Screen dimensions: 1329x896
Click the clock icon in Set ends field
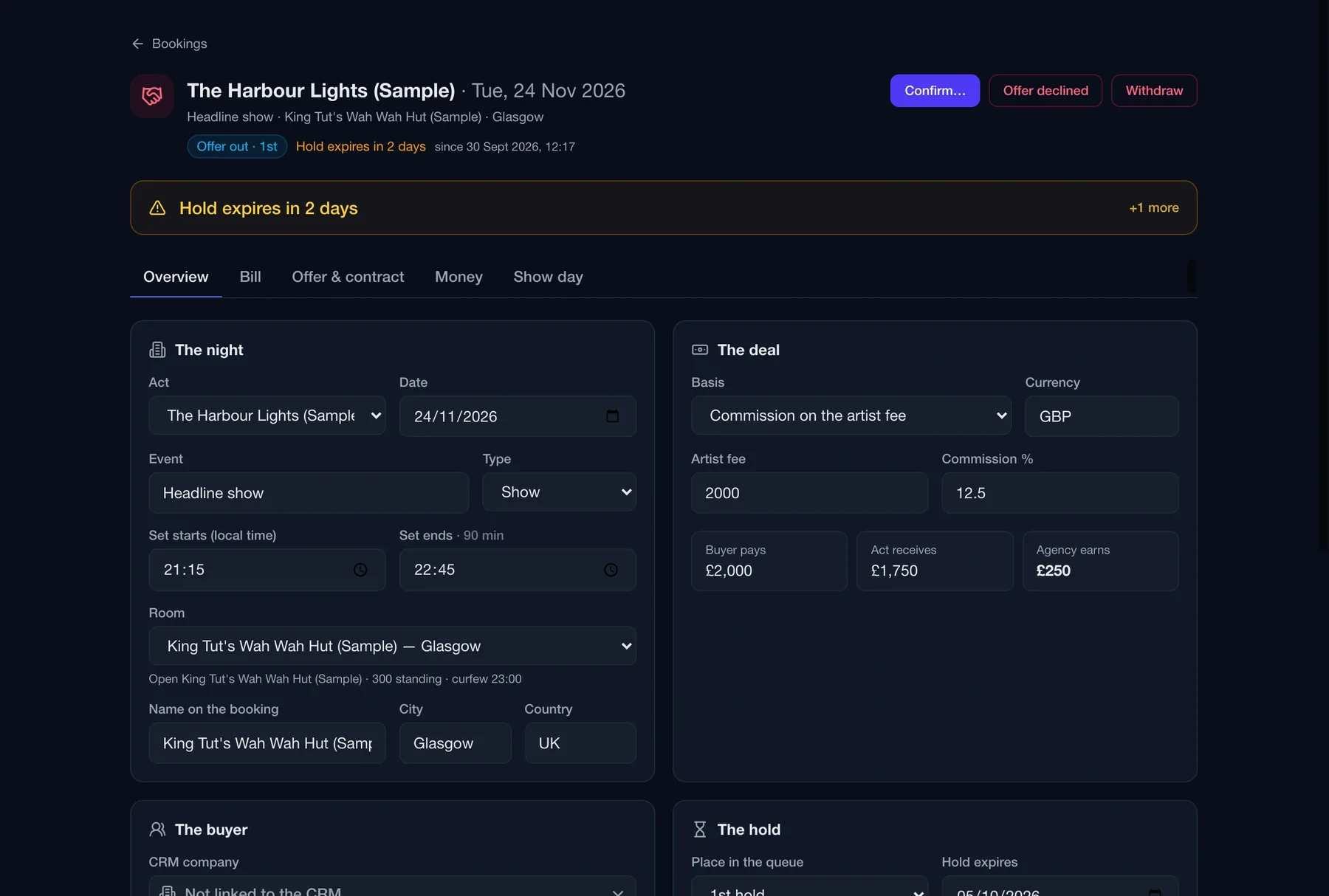[611, 570]
